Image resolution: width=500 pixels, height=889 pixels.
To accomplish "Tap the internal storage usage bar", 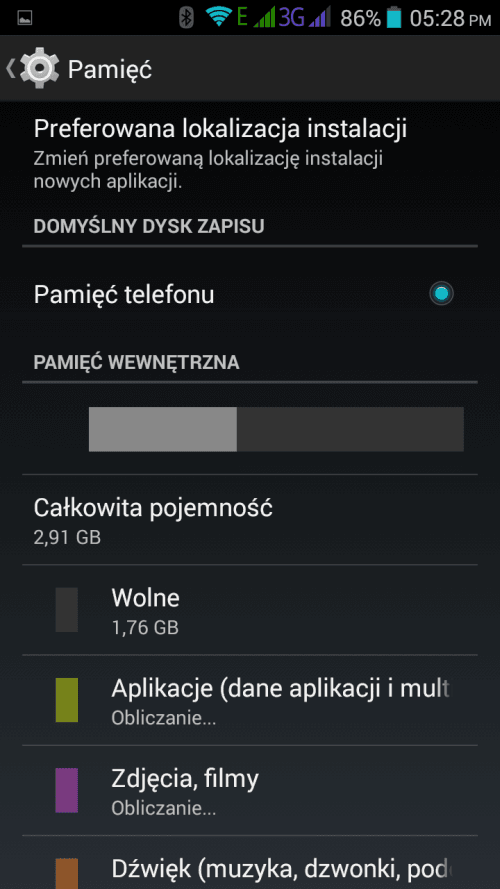I will click(276, 429).
